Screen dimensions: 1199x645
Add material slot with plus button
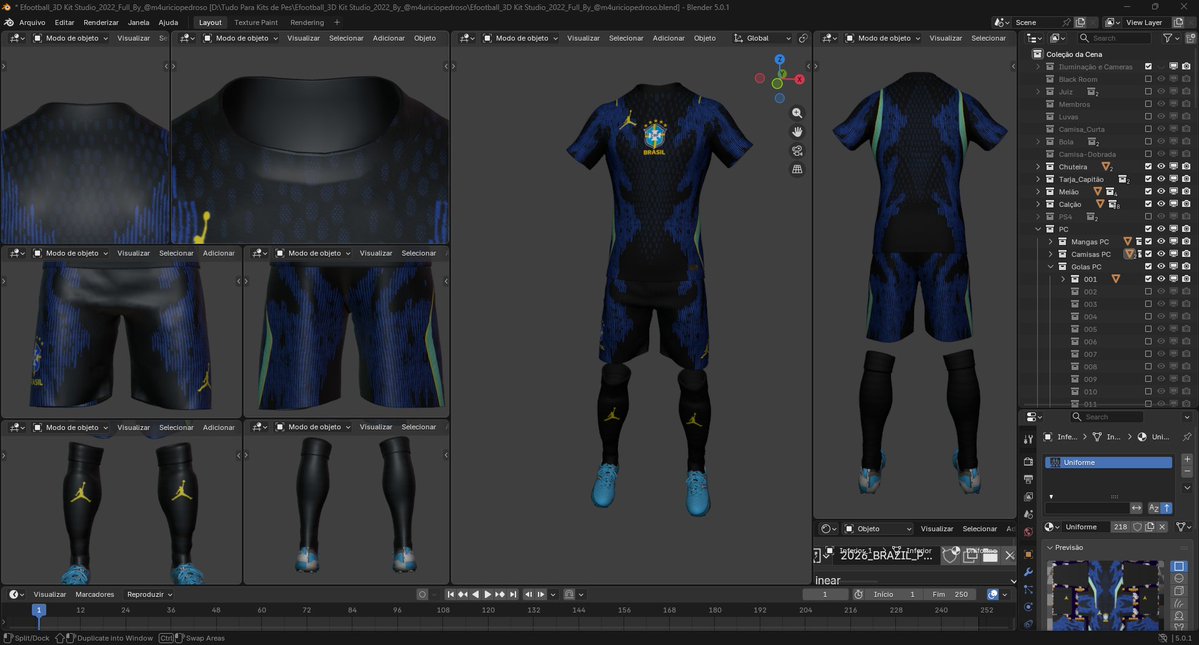(1187, 459)
